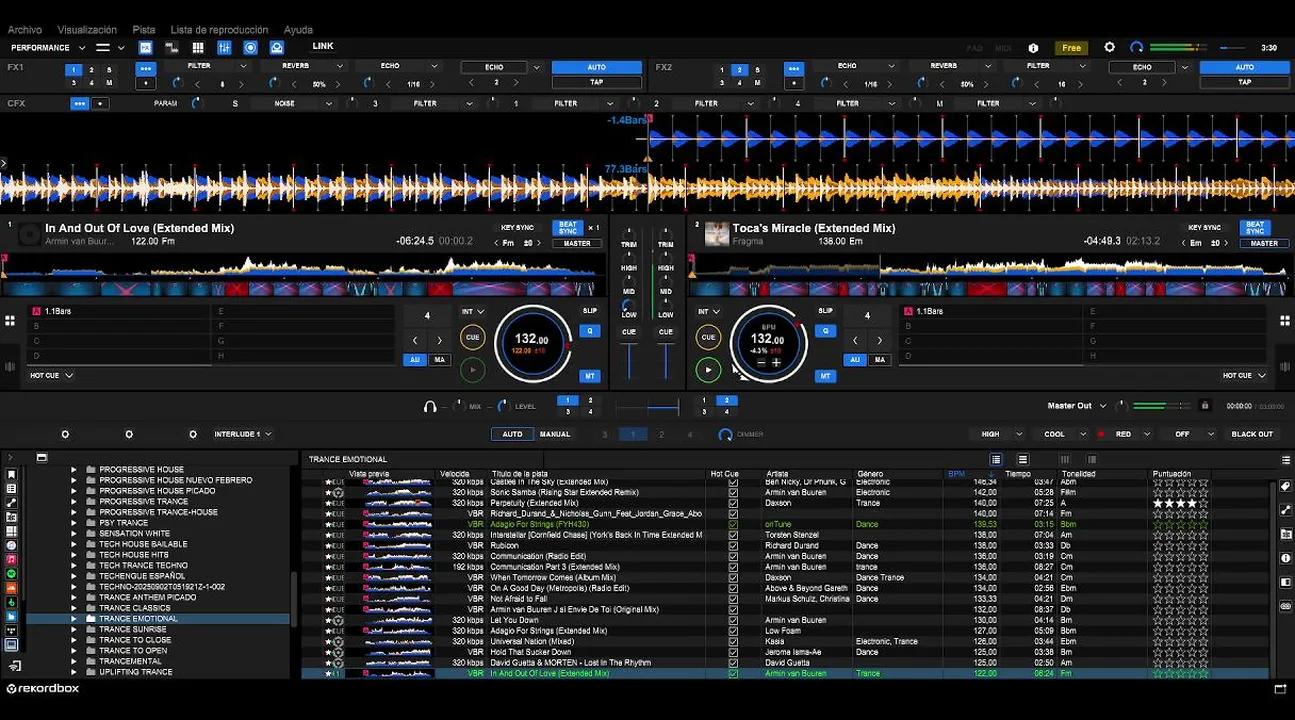1295x720 pixels.
Task: Toggle the Hot Cue checkbox for Let You Down
Action: click(733, 620)
